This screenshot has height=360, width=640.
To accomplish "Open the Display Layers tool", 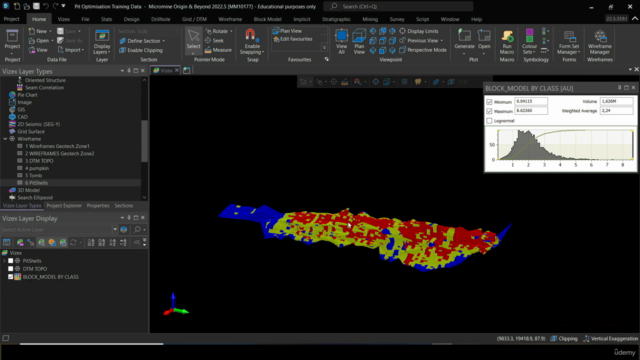I will tap(102, 42).
